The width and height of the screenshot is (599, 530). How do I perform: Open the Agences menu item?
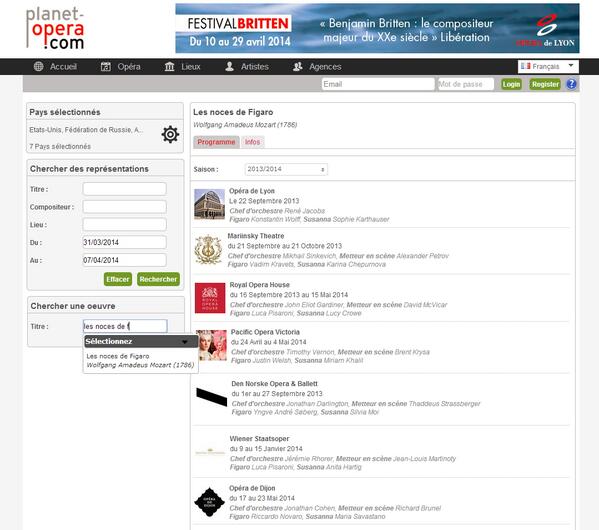point(325,66)
